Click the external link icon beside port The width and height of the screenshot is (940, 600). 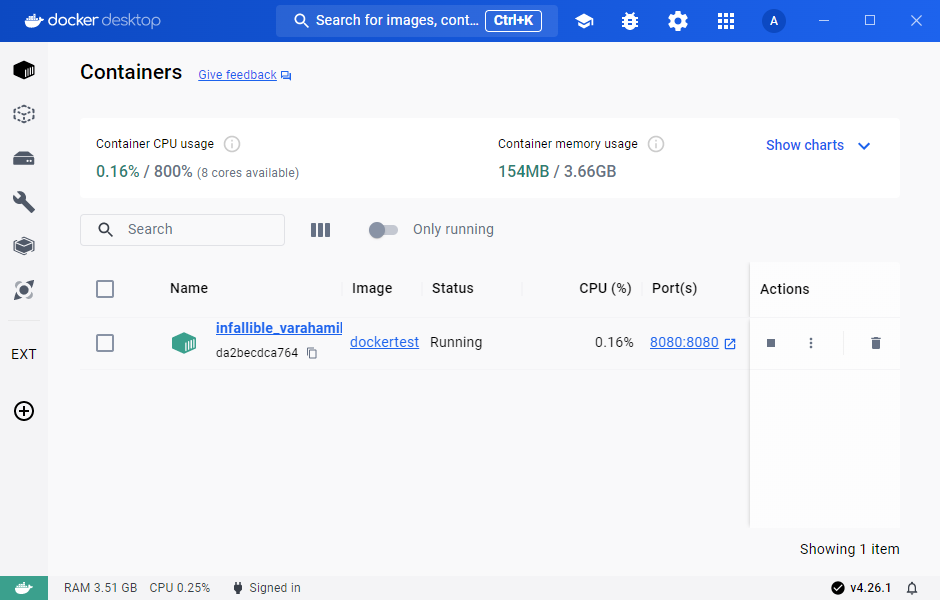pos(730,343)
